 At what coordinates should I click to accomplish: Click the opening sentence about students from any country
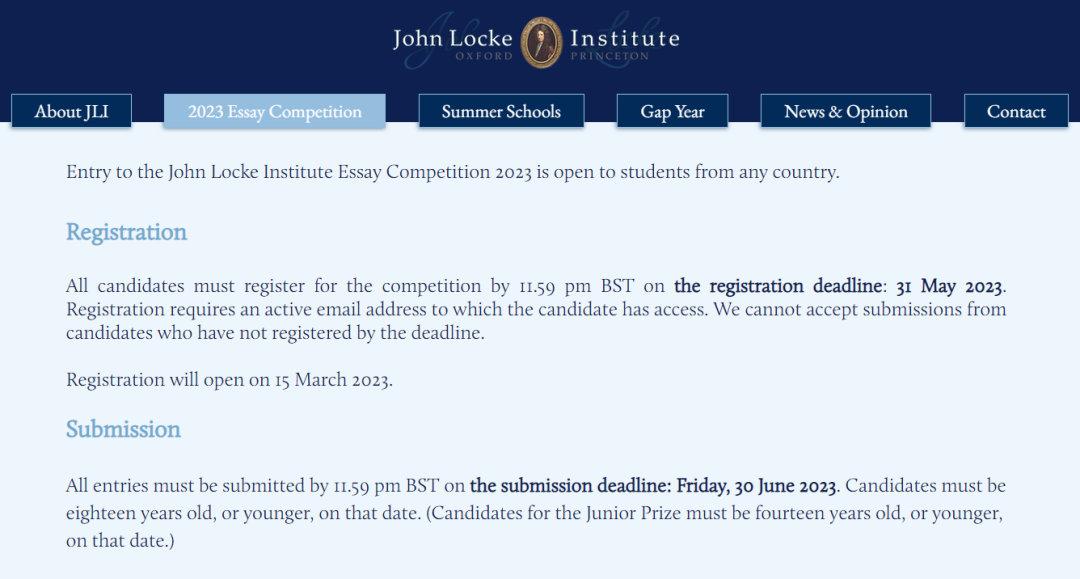(x=453, y=171)
